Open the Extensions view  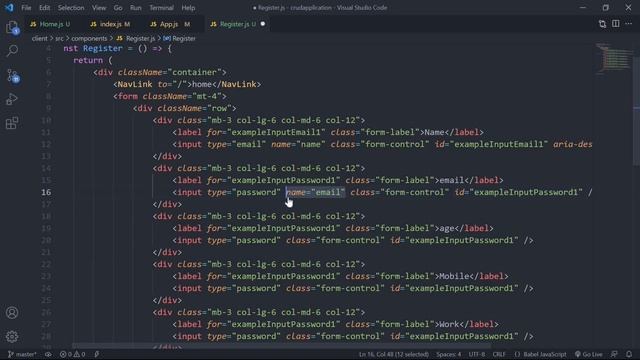[12, 123]
